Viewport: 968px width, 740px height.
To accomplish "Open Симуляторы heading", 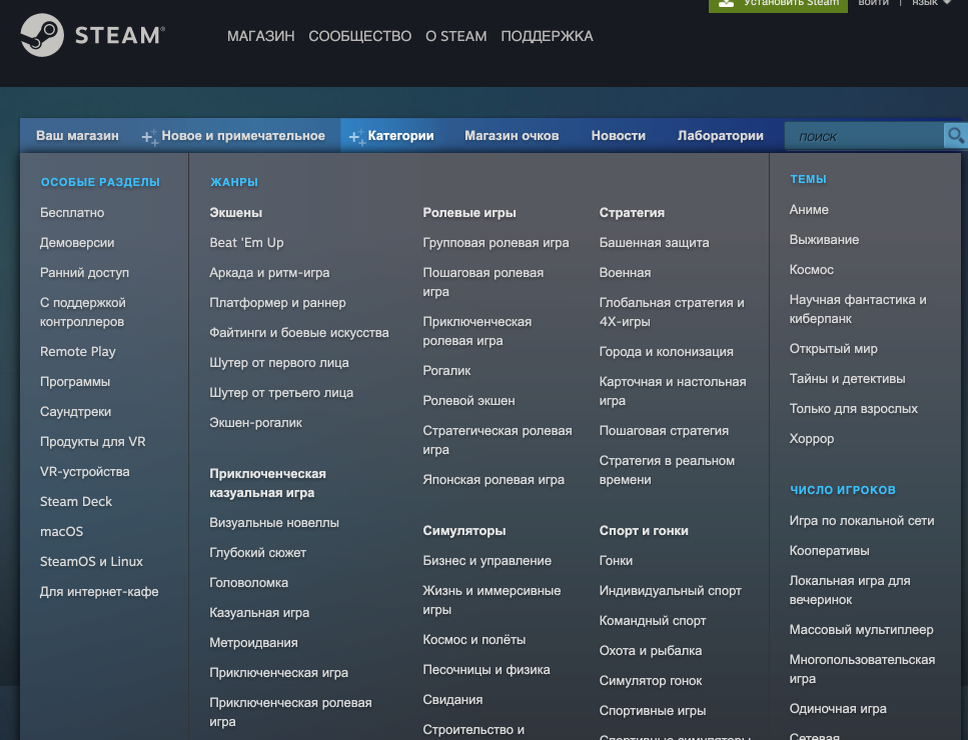I will 464,531.
